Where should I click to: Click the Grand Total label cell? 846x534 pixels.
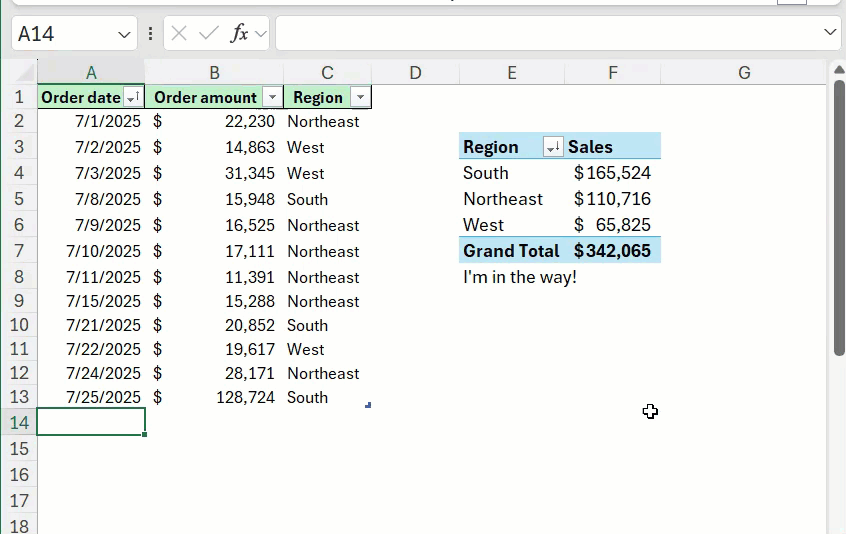click(512, 250)
